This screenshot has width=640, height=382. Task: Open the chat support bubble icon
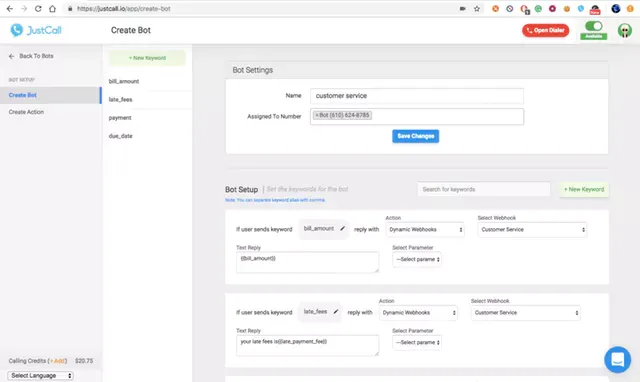(x=618, y=360)
